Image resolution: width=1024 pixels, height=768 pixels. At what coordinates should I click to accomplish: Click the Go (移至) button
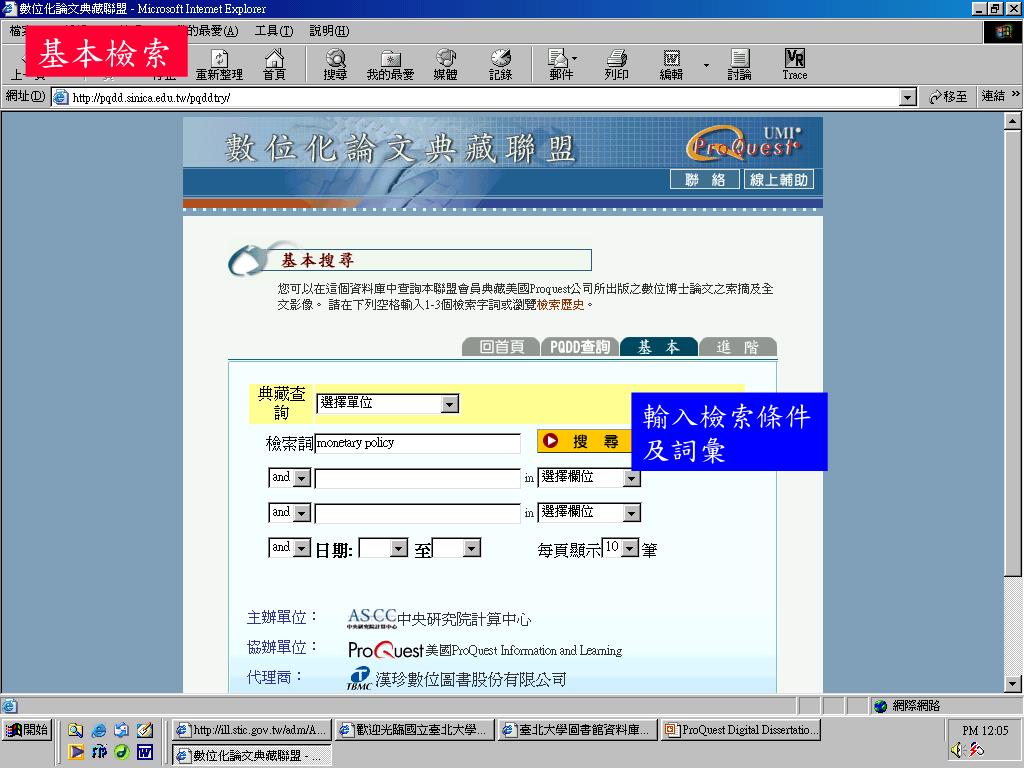coord(948,97)
